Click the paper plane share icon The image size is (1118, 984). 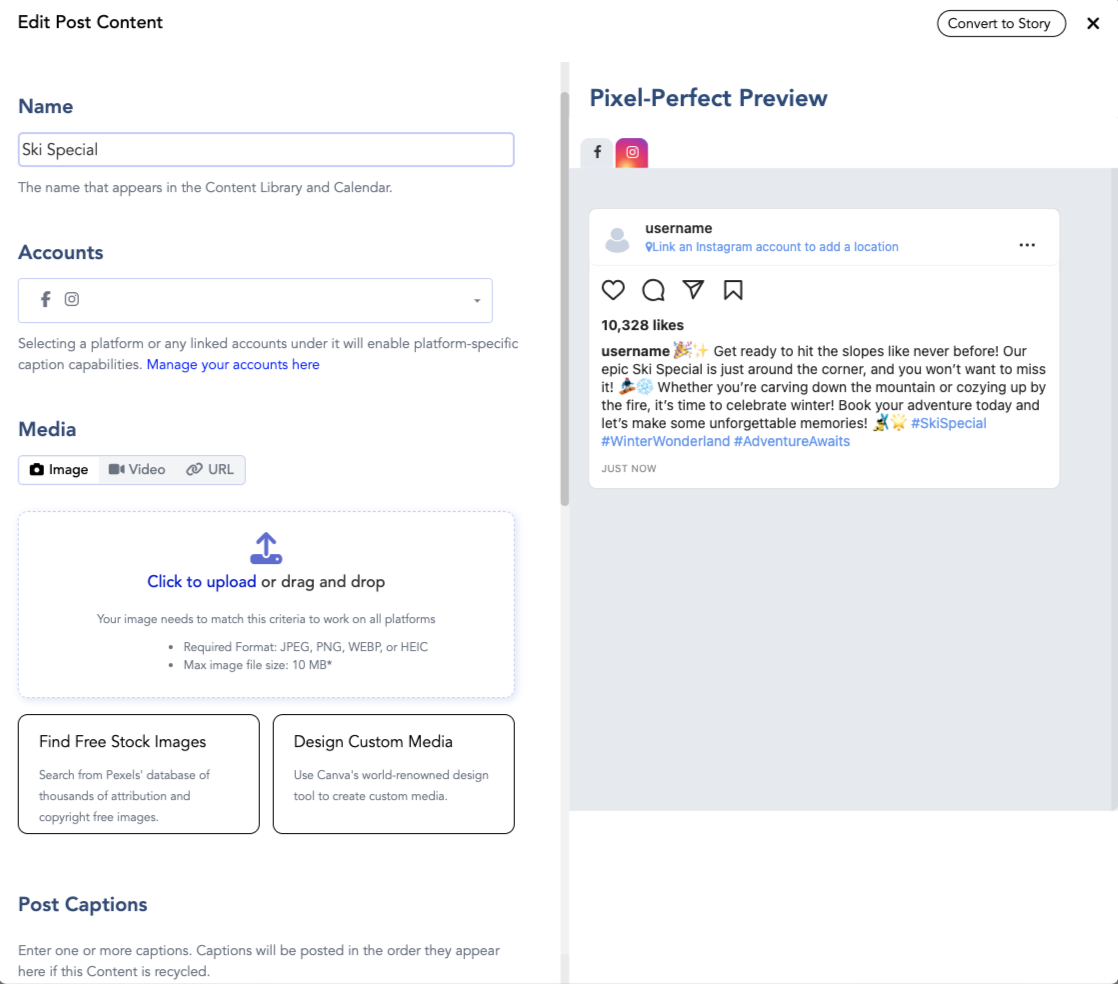693,290
